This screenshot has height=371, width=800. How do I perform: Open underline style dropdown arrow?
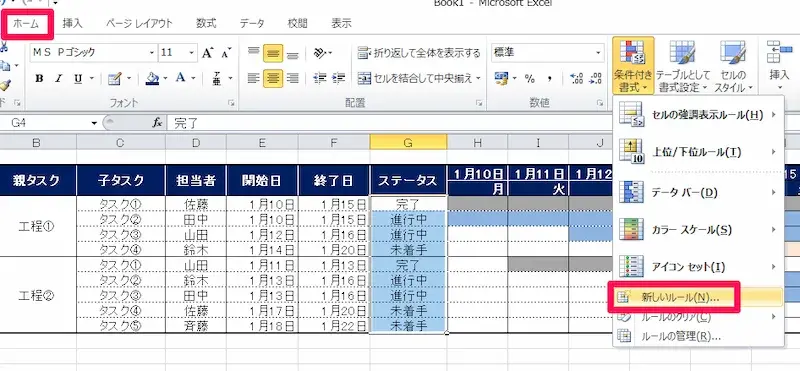[x=92, y=79]
